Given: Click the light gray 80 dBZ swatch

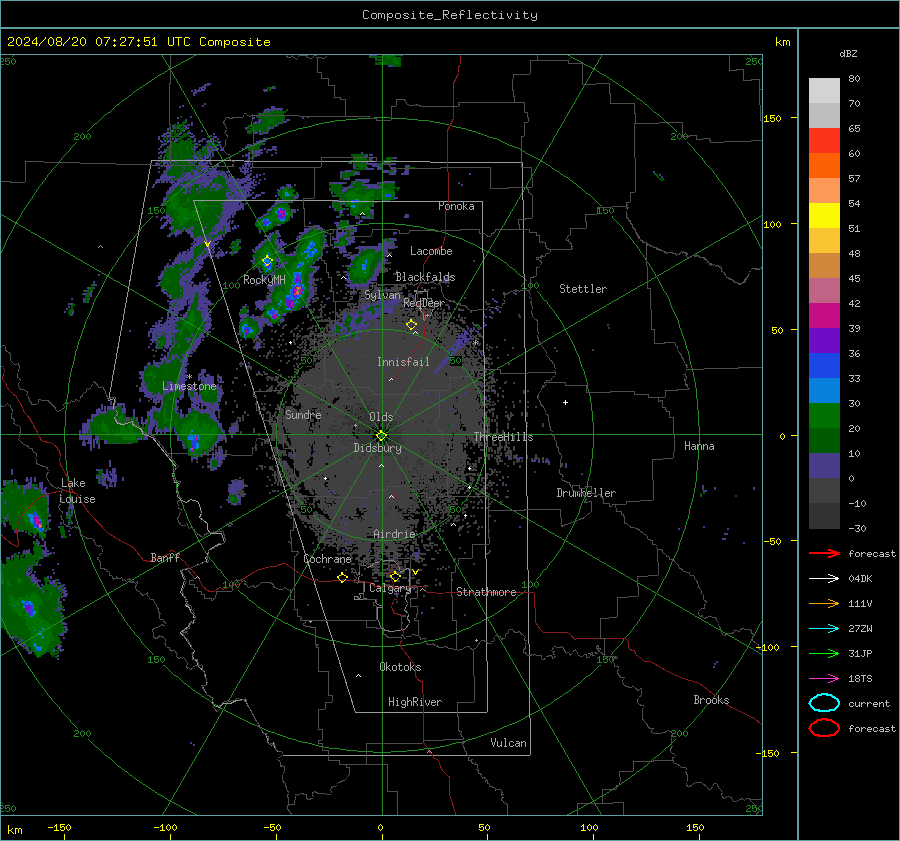Looking at the screenshot, I should pyautogui.click(x=824, y=91).
